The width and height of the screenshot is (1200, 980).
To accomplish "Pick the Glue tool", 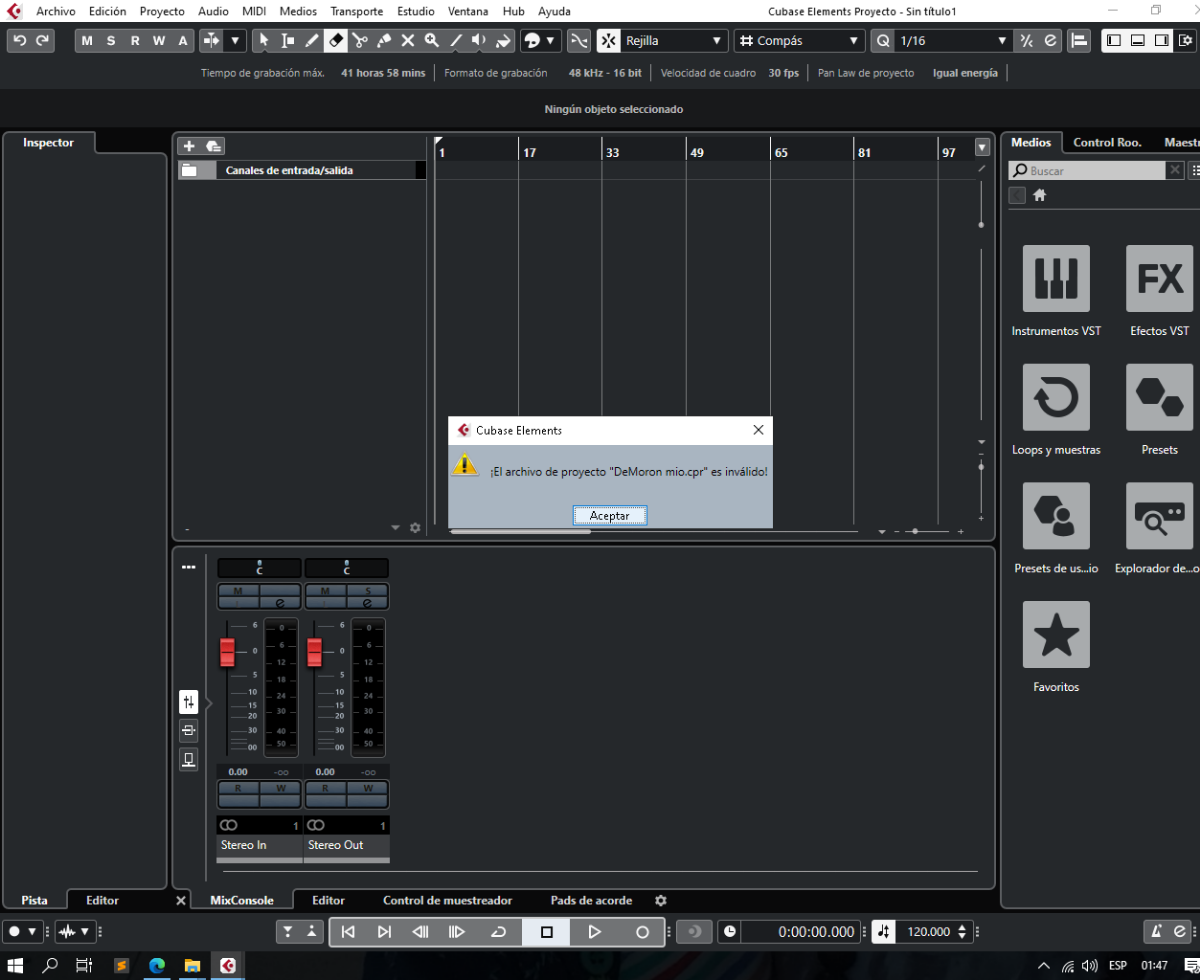I will 384,41.
